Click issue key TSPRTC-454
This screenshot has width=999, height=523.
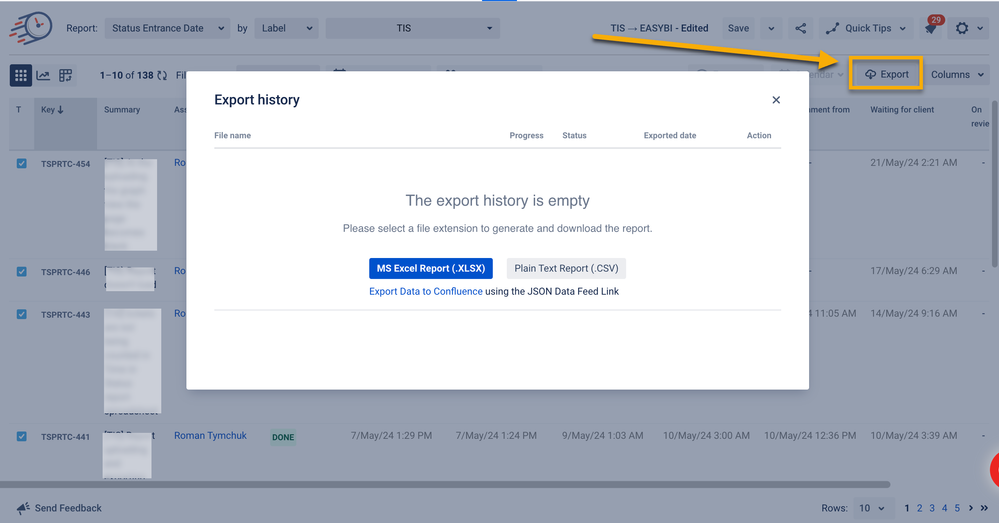pos(66,164)
